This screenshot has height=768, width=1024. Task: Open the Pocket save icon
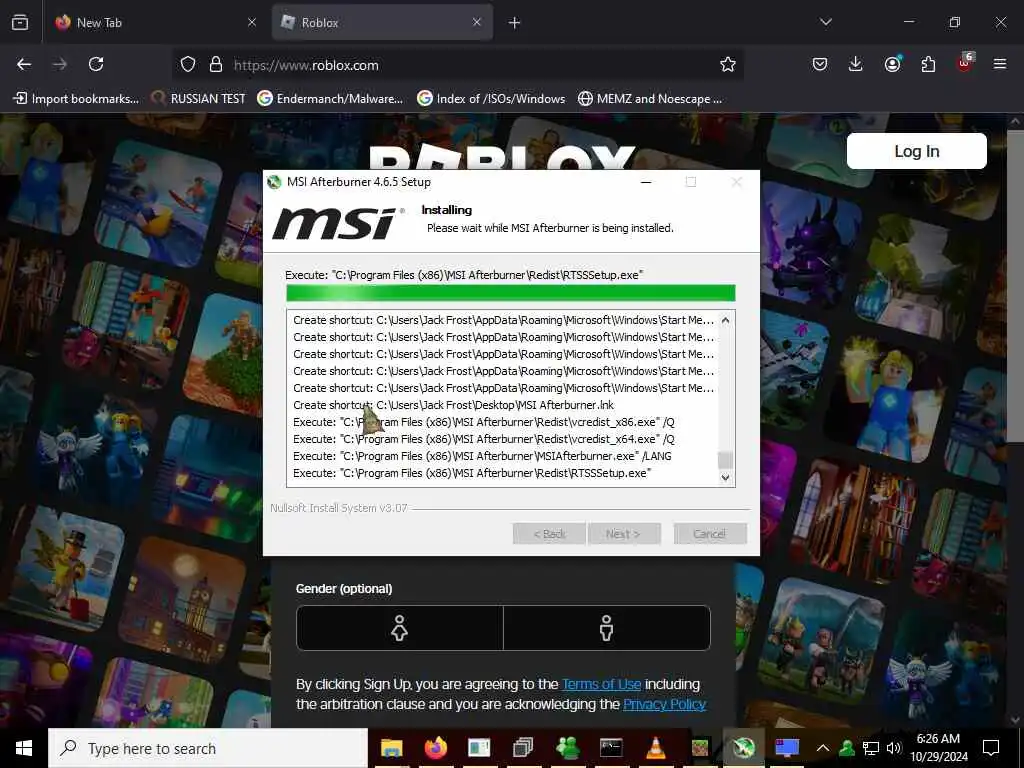tap(820, 64)
